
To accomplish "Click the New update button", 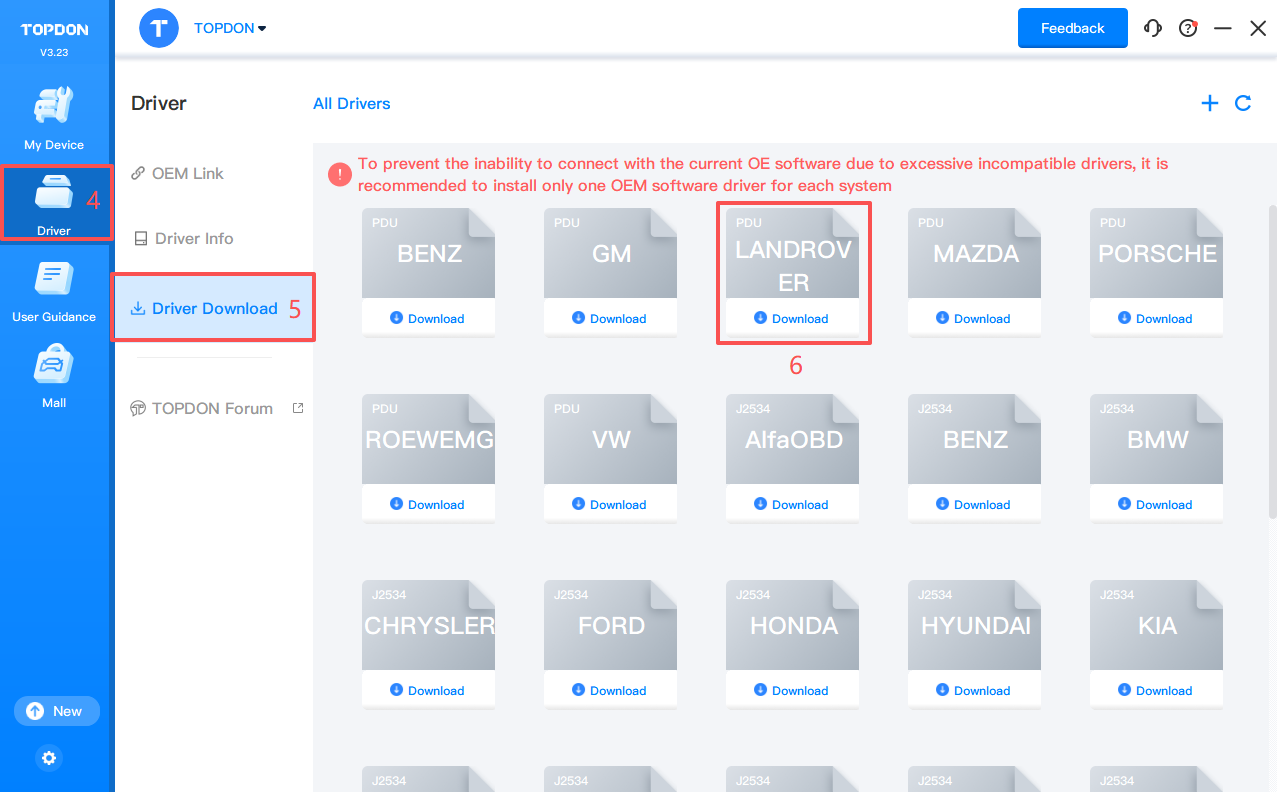I will click(56, 711).
